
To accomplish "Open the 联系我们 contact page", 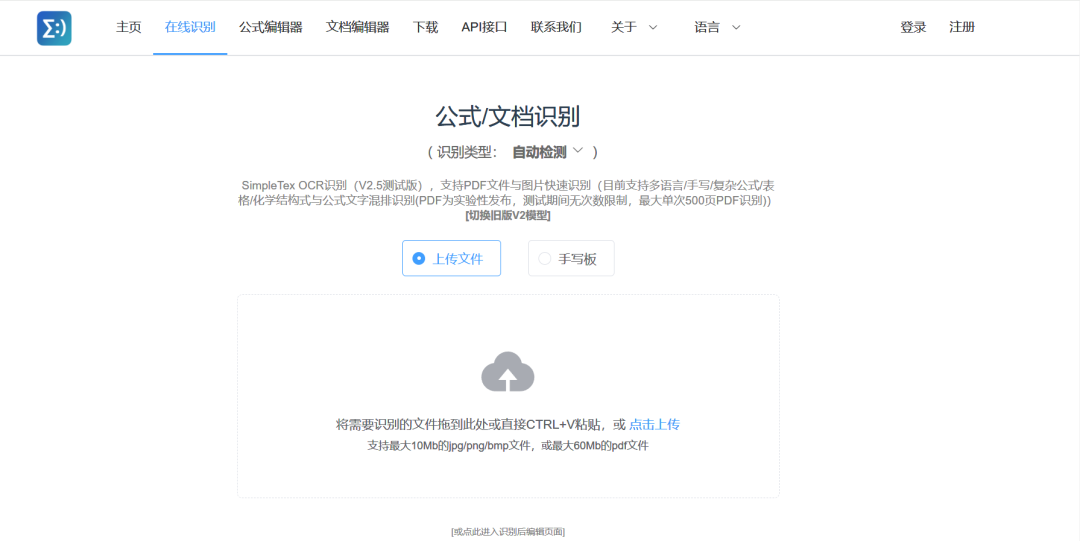I will click(556, 27).
